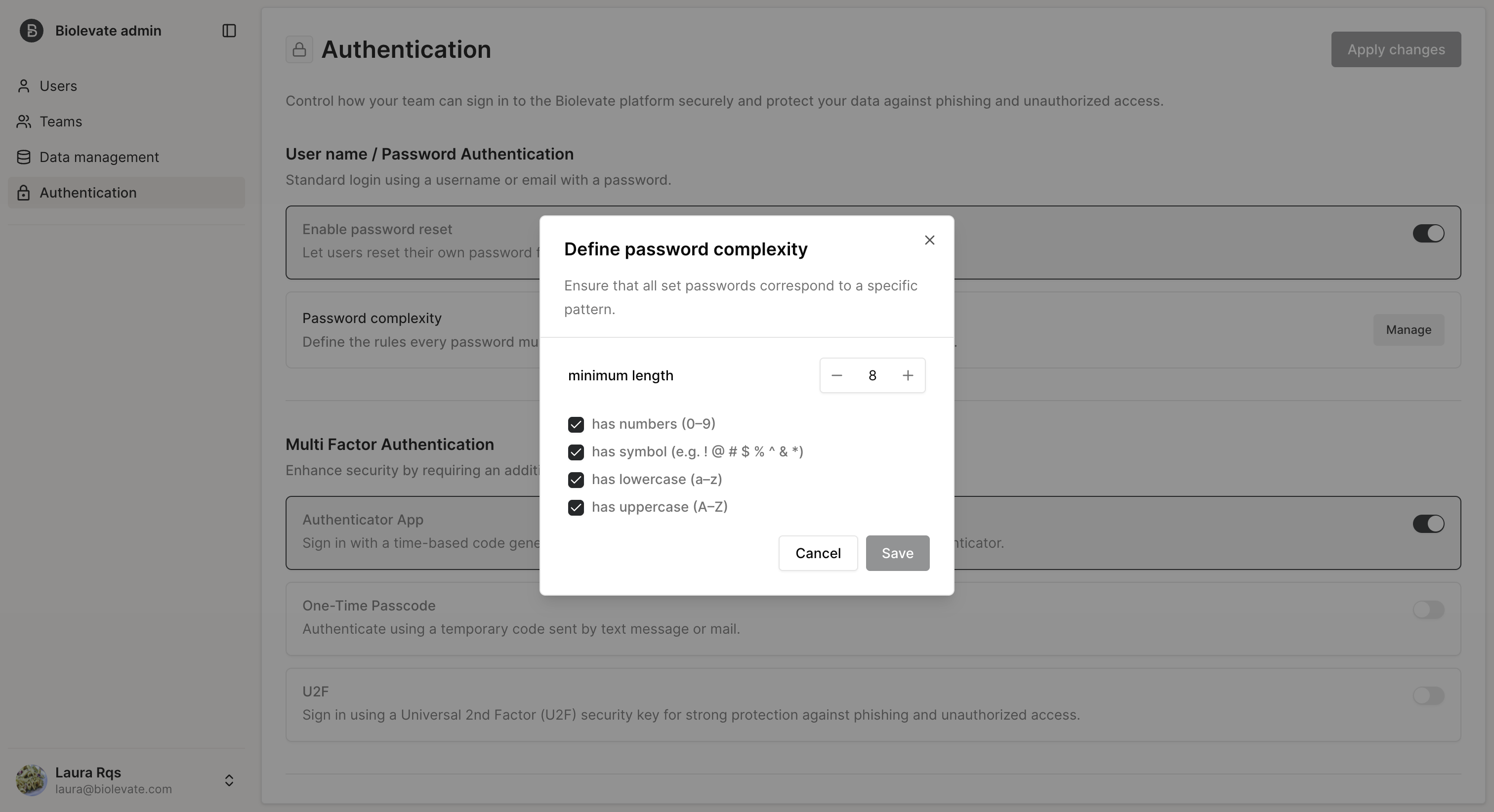
Task: Click Laura Rqs profile avatar
Action: pos(31,780)
